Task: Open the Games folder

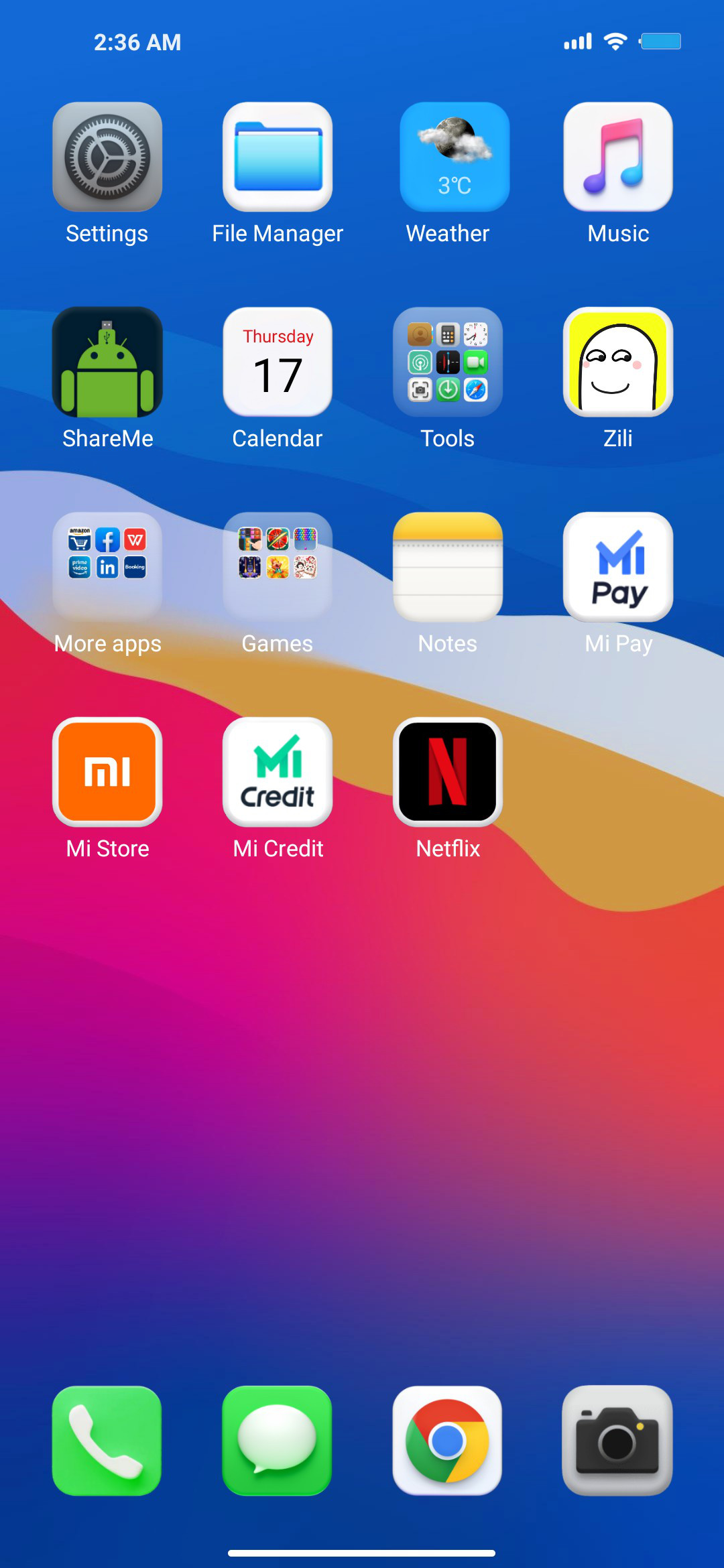Action: [278, 567]
